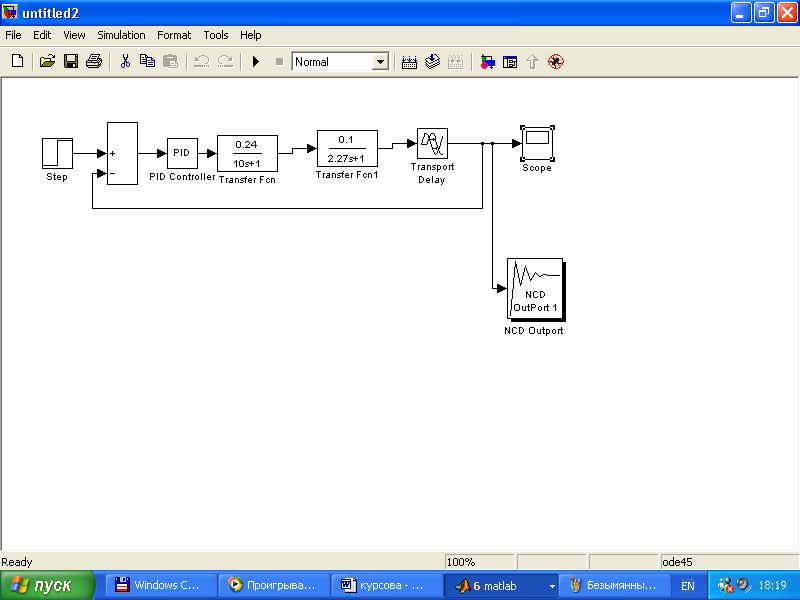Select the Step block
800x600 pixels.
click(x=57, y=153)
